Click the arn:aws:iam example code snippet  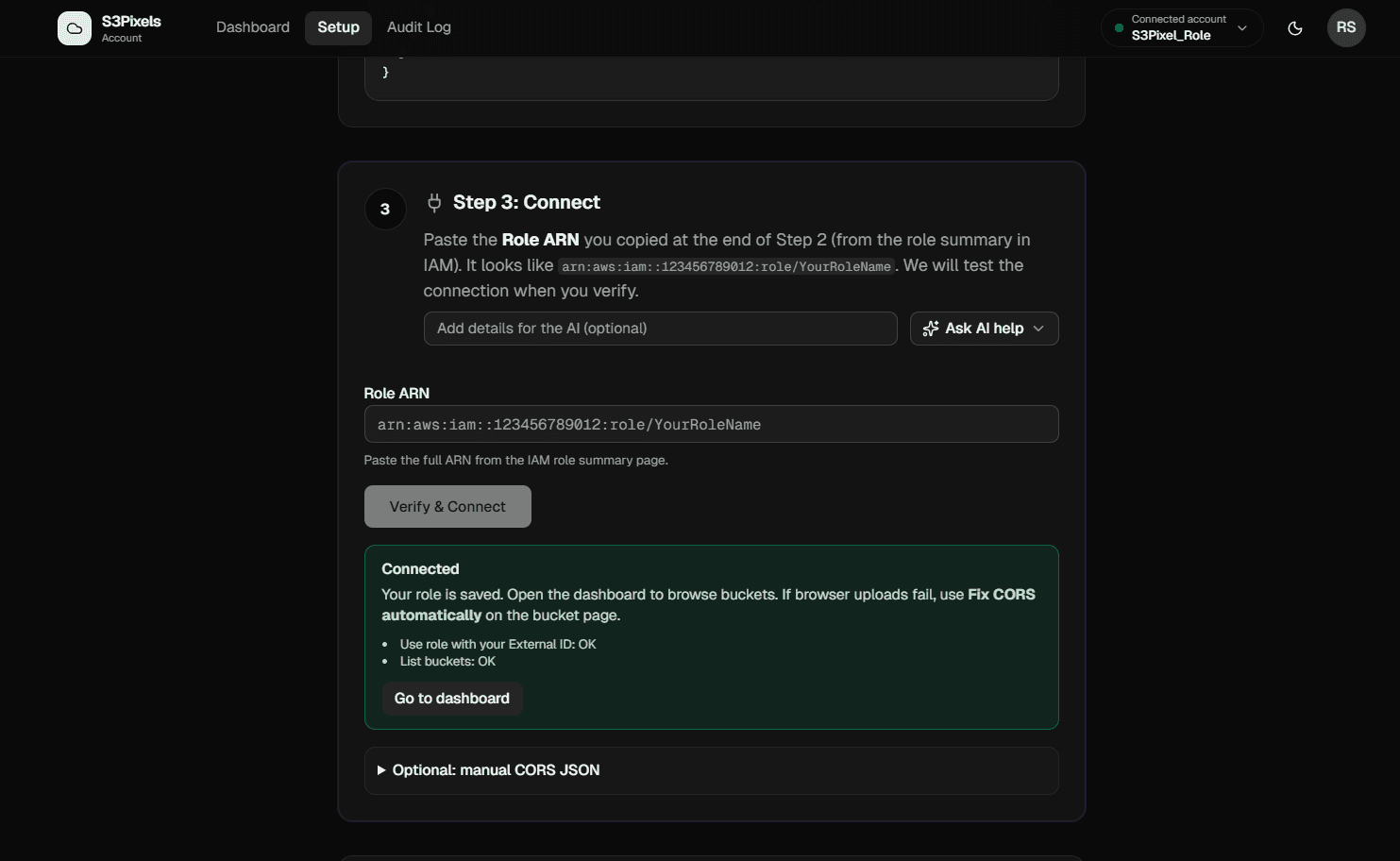click(726, 266)
